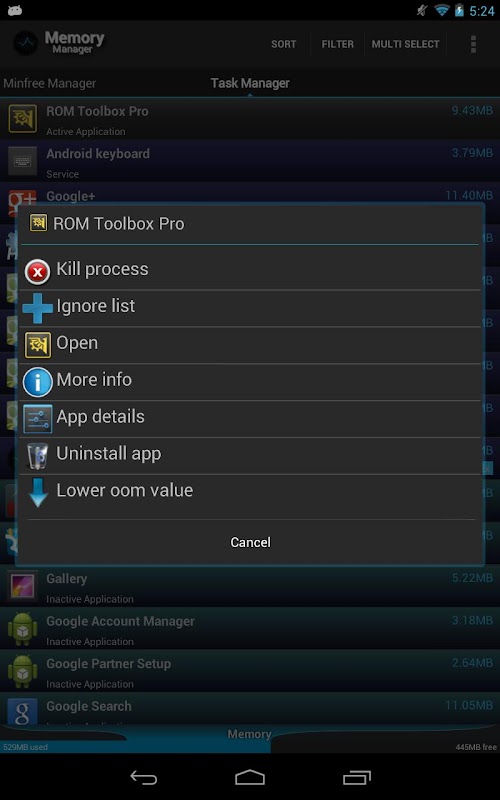Viewport: 500px width, 800px height.
Task: Enable MULTI SELECT mode
Action: click(405, 44)
